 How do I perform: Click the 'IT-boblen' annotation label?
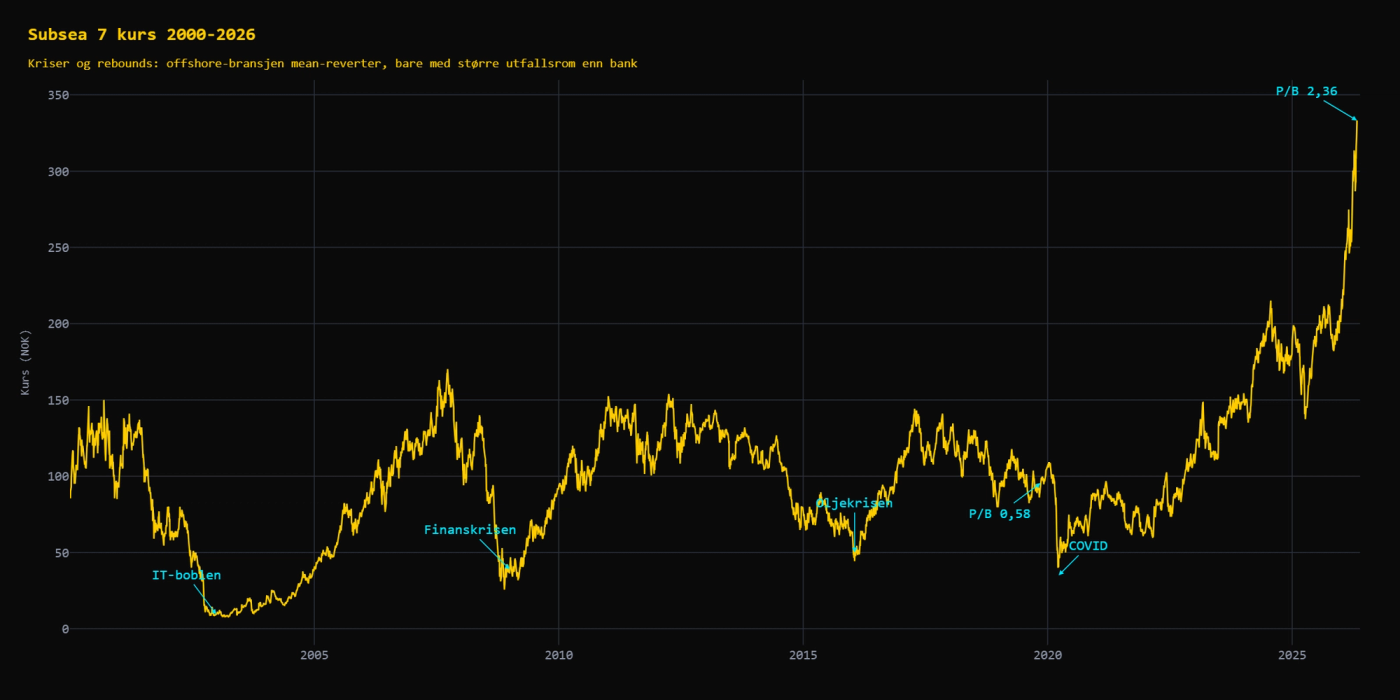(x=186, y=575)
